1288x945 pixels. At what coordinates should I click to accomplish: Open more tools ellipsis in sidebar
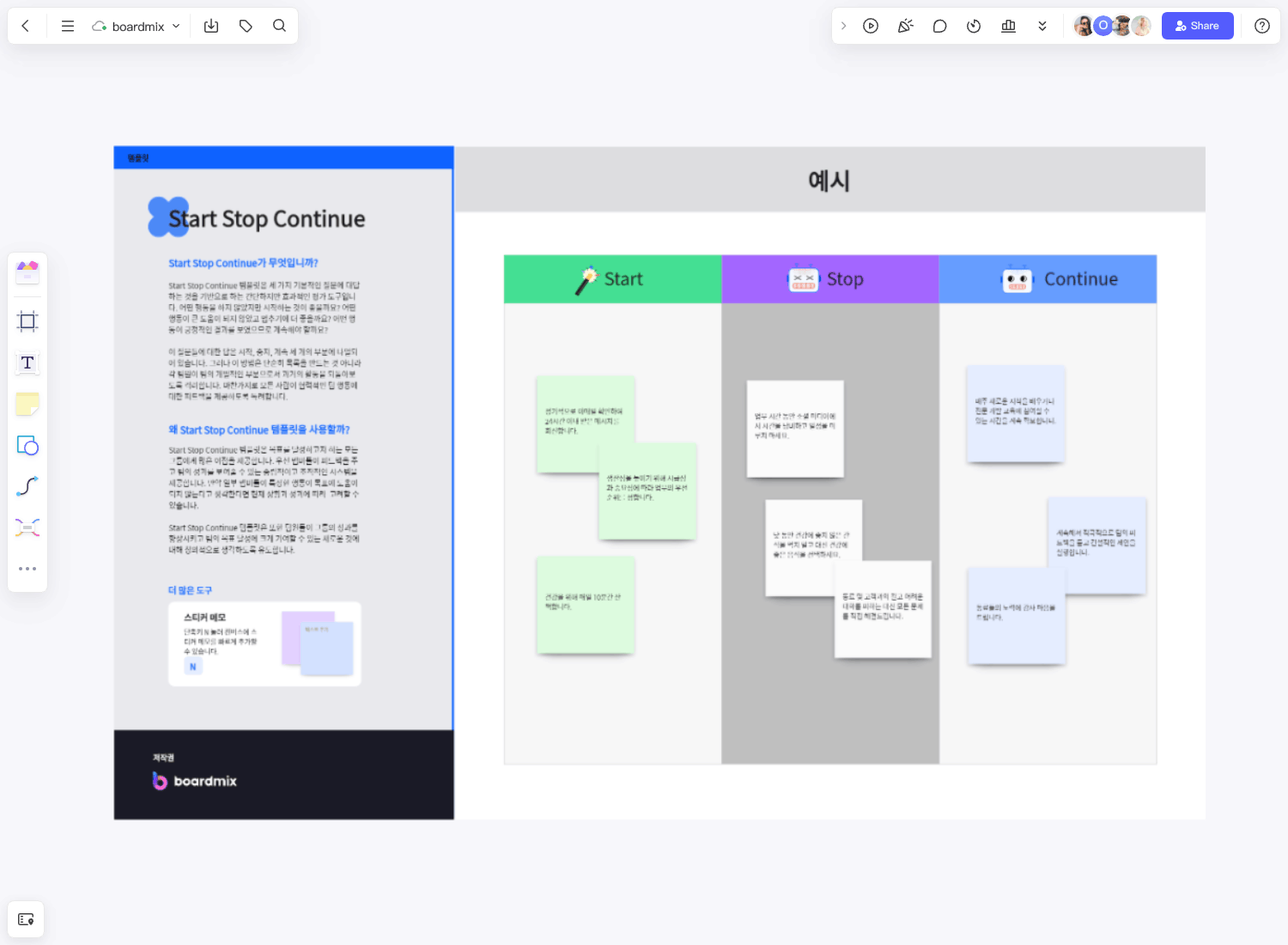pos(27,569)
